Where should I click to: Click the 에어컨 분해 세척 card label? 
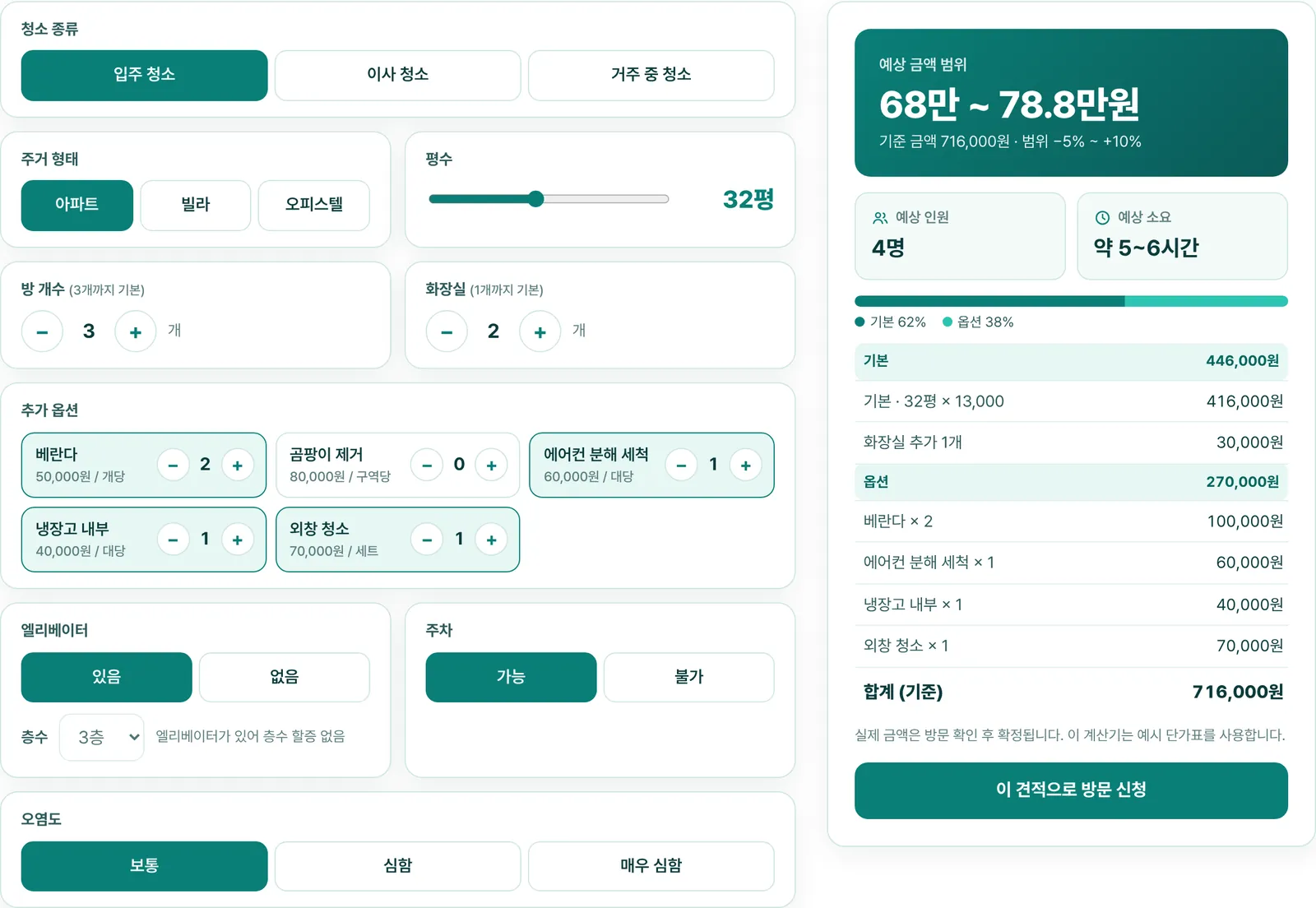[596, 455]
